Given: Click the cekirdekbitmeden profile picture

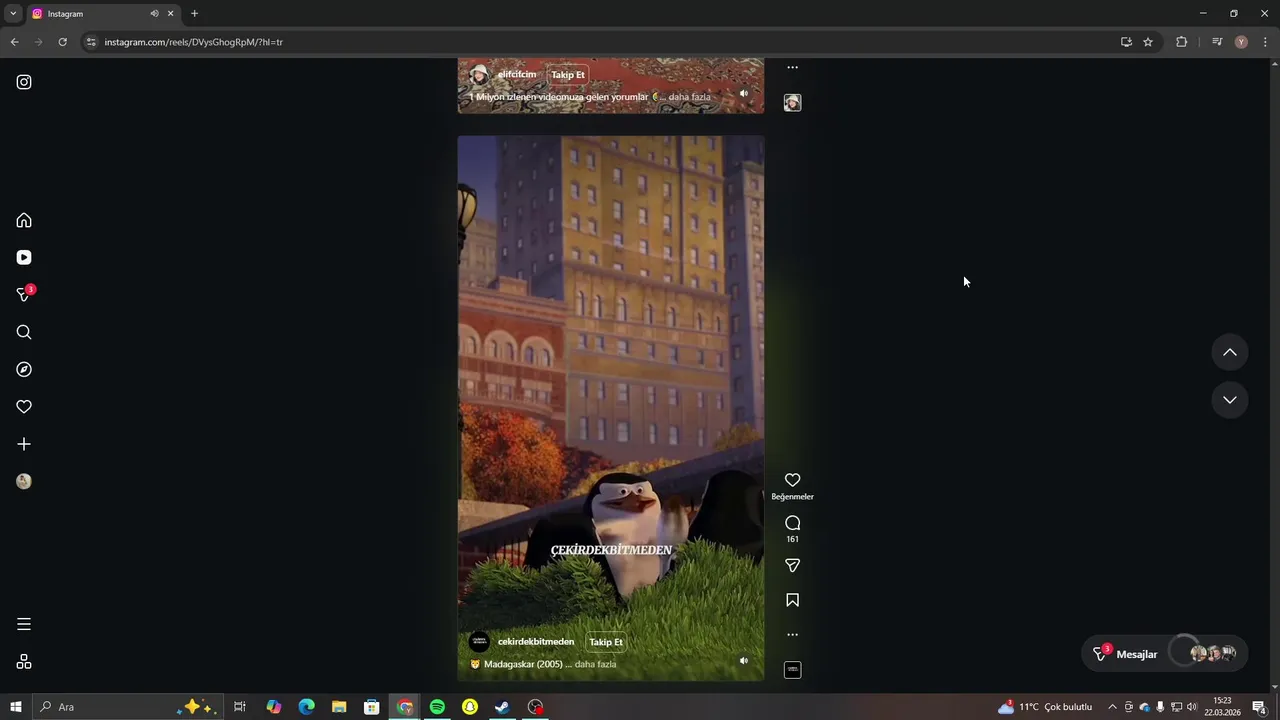Looking at the screenshot, I should pos(479,642).
